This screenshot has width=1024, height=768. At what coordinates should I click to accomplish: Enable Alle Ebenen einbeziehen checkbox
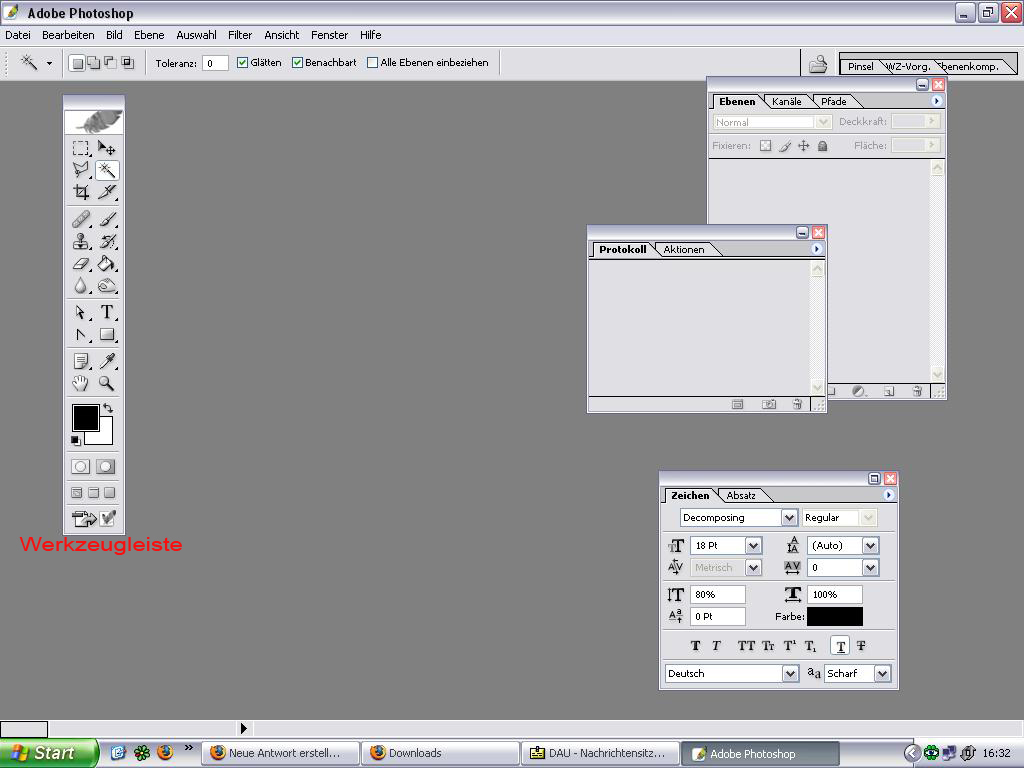373,62
